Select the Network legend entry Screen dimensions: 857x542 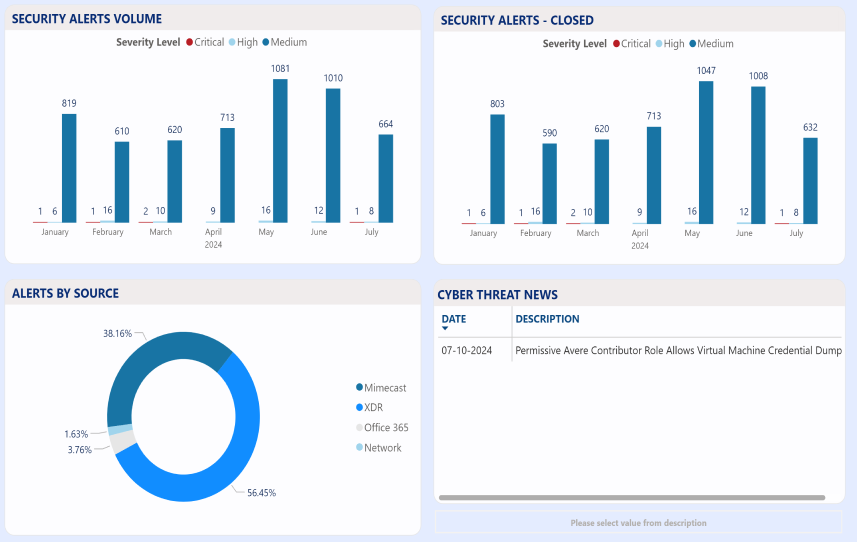click(379, 448)
